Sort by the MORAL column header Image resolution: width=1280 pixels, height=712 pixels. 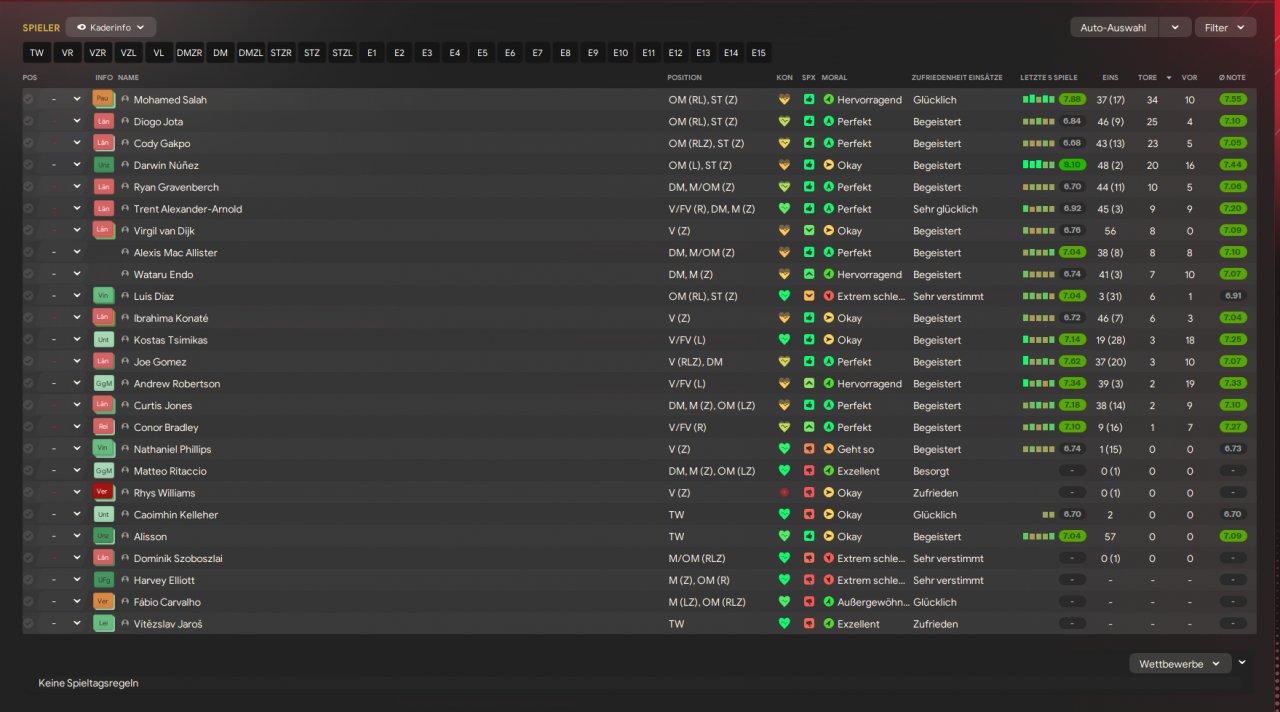tap(834, 77)
